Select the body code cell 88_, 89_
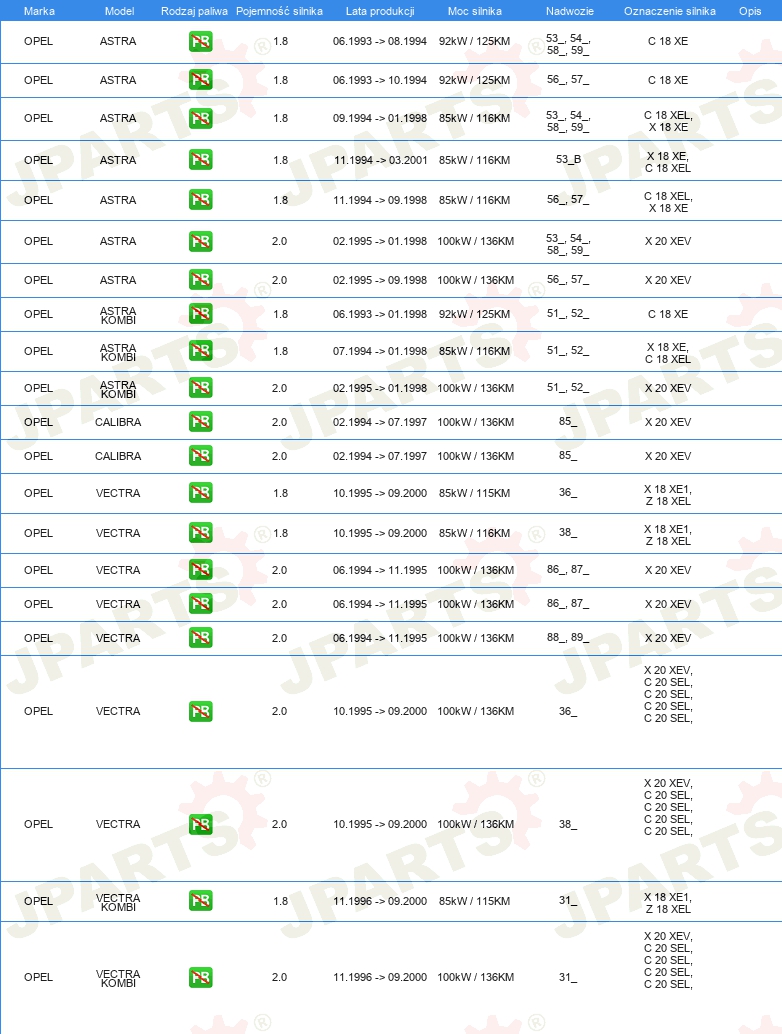Screen dimensions: 782x1034 (568, 638)
